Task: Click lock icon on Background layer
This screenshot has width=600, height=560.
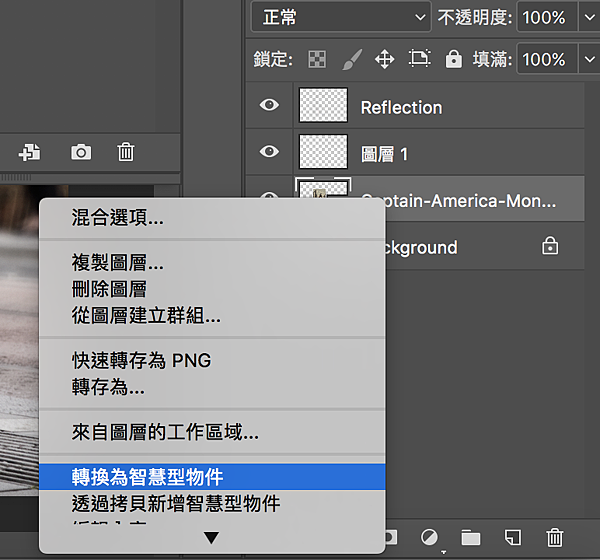Action: point(550,246)
